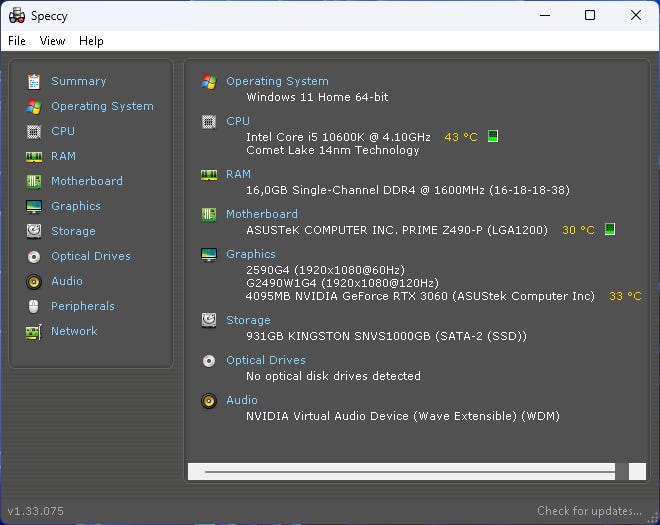Click the motherboard temperature 30 °C value

578,230
